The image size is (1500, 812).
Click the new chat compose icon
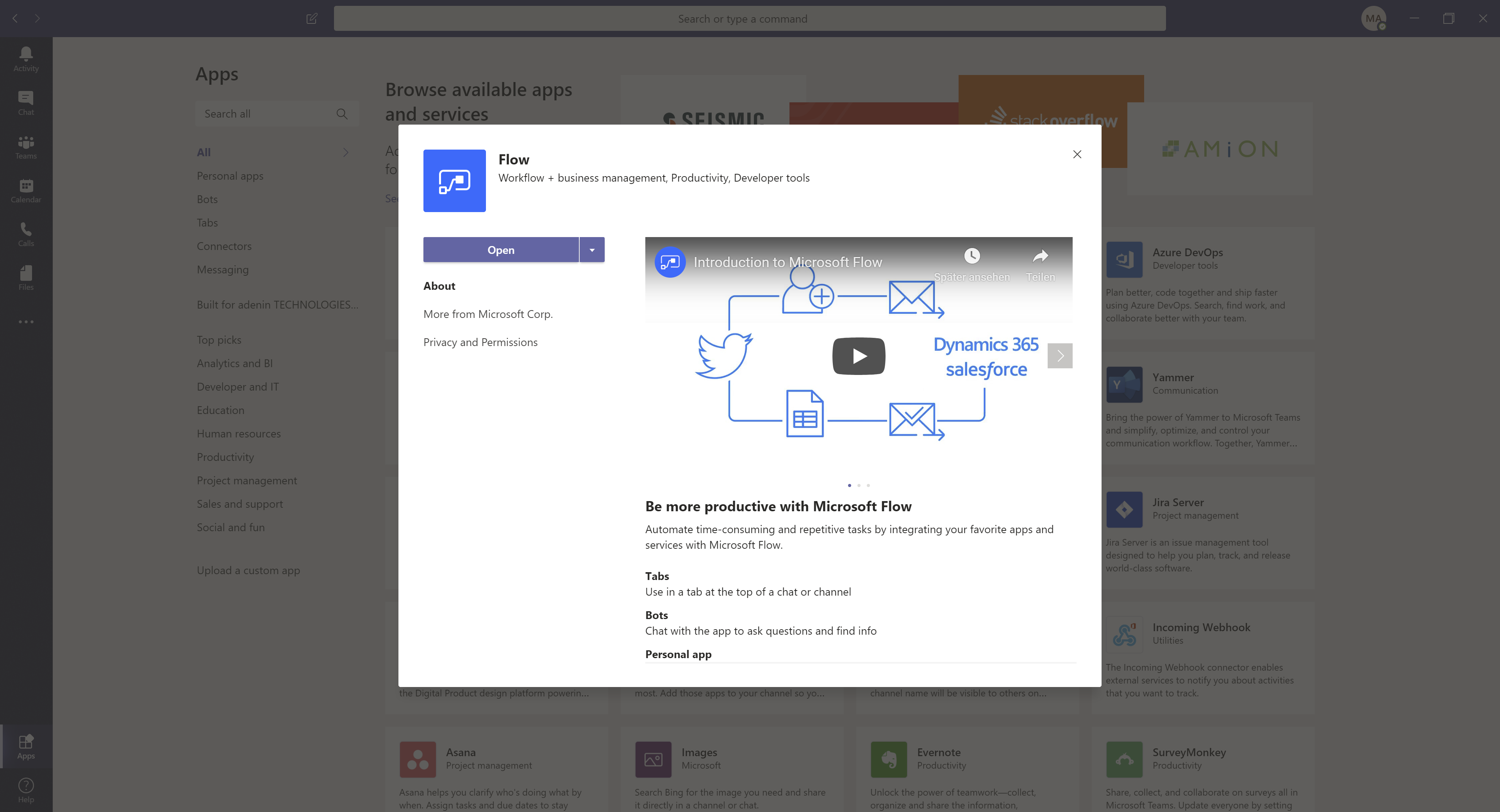point(312,19)
